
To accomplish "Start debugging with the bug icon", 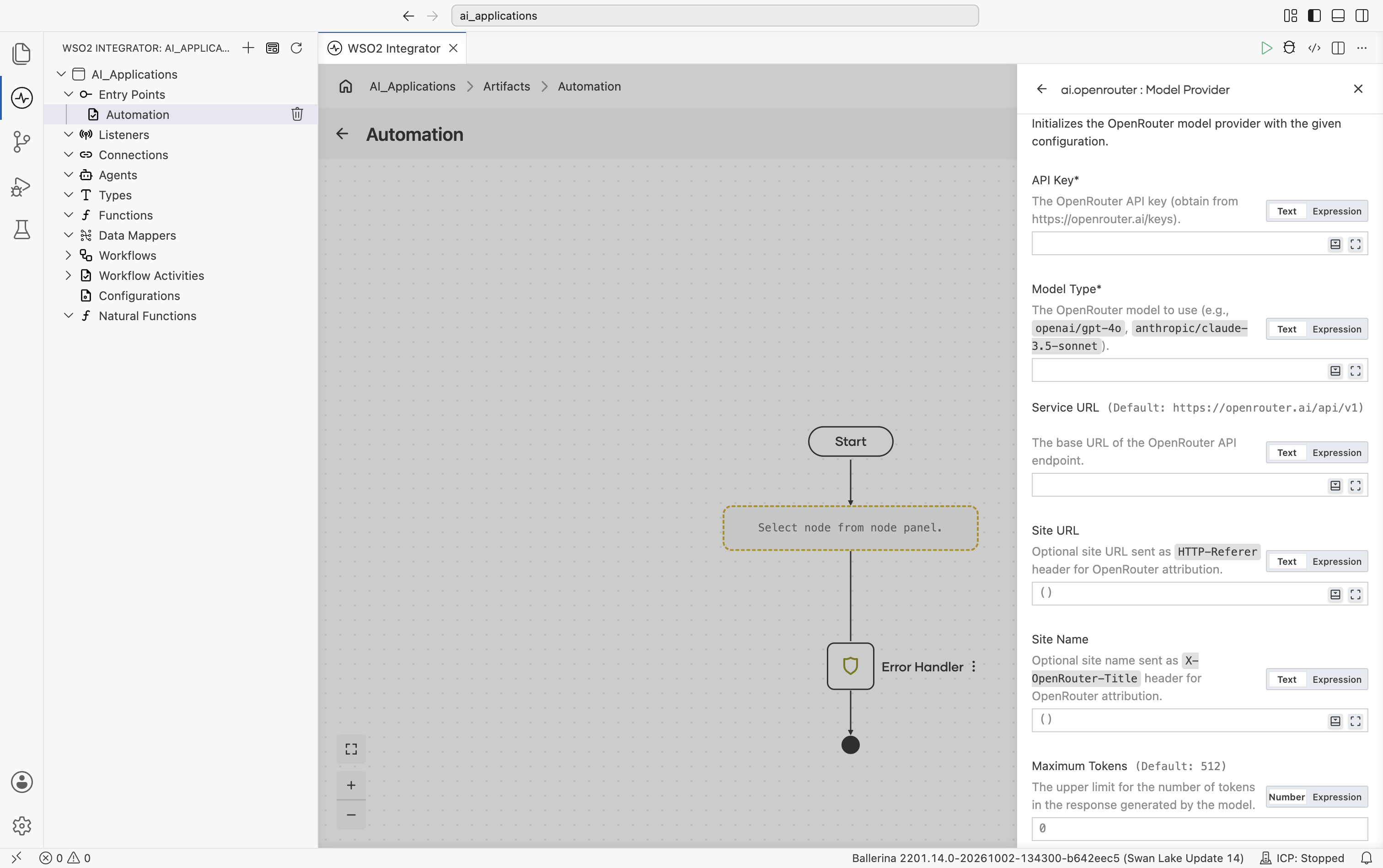I will 1289,48.
